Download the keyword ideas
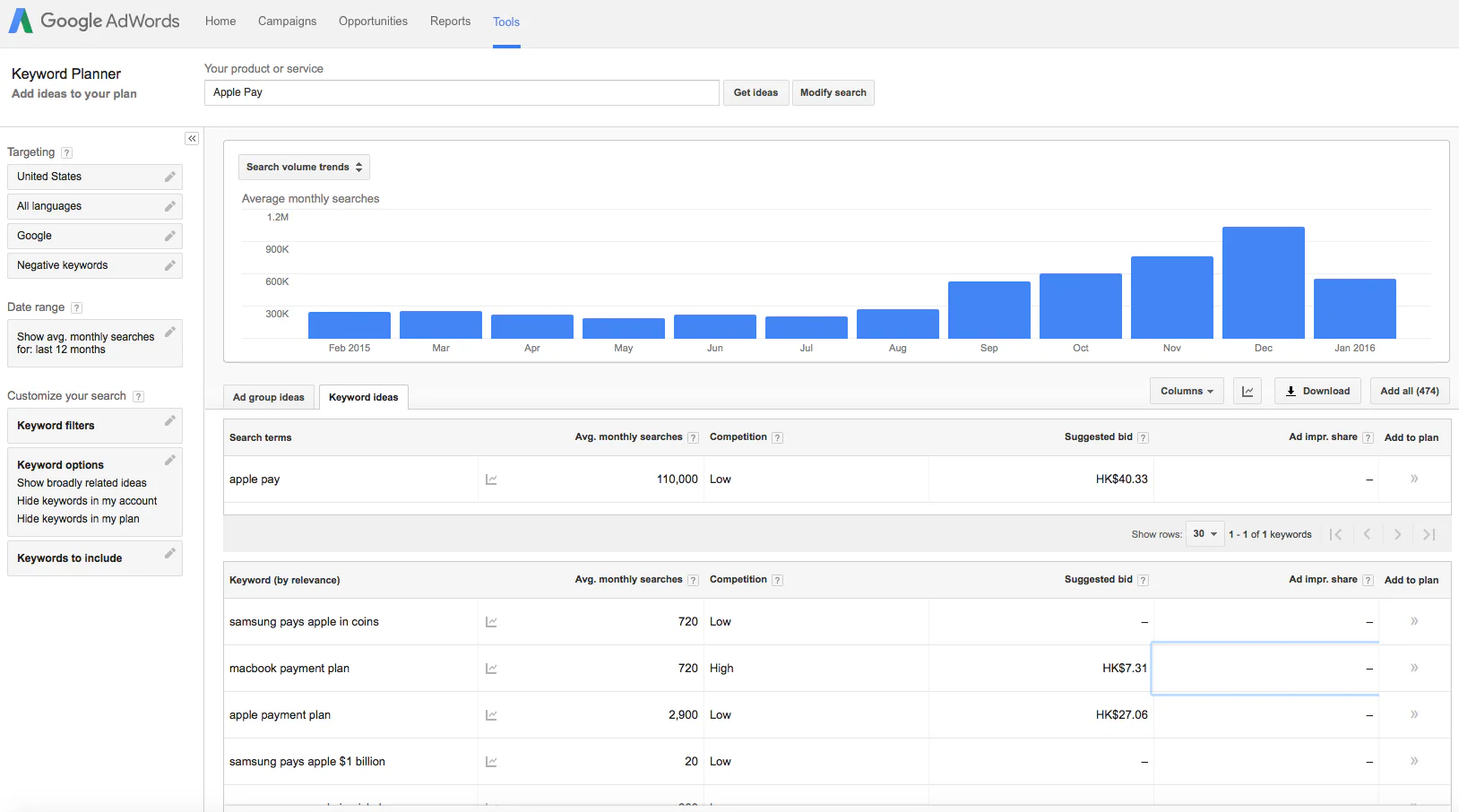 [1317, 391]
